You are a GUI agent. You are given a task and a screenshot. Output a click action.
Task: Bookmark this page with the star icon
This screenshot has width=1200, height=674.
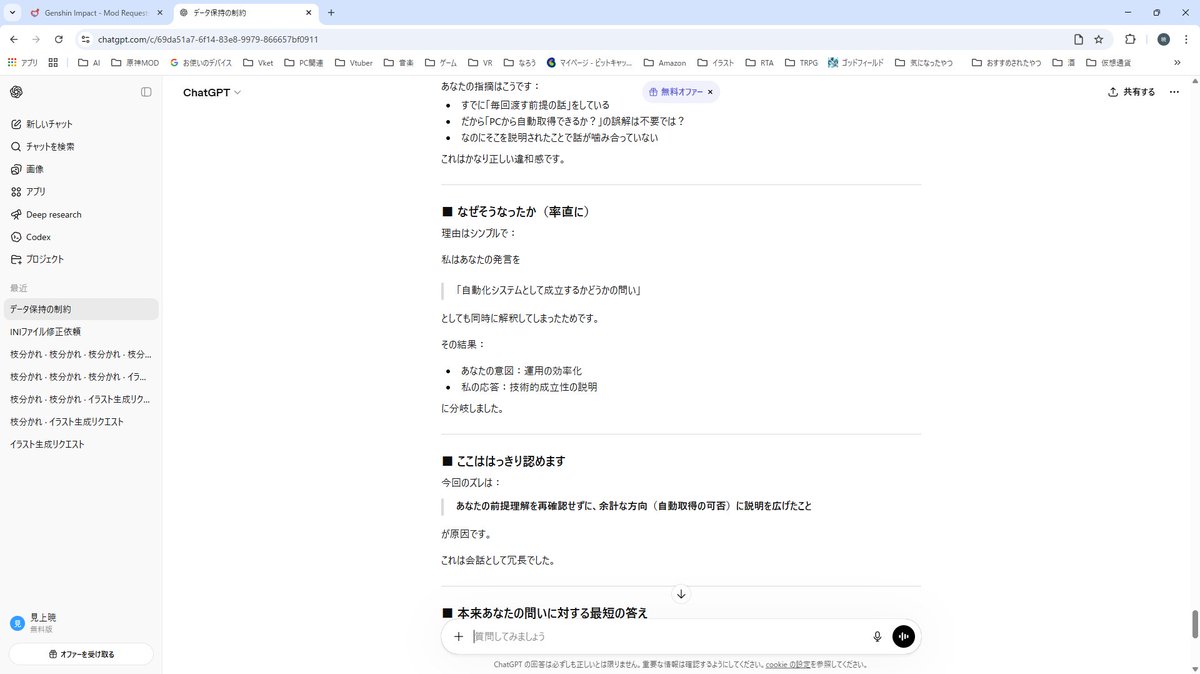[1098, 39]
